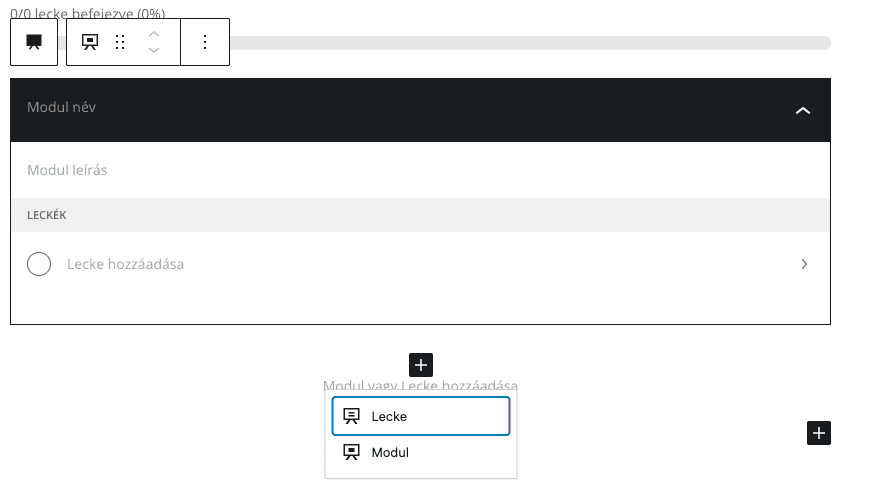Image resolution: width=870 pixels, height=480 pixels.
Task: Move the module block down
Action: point(154,50)
